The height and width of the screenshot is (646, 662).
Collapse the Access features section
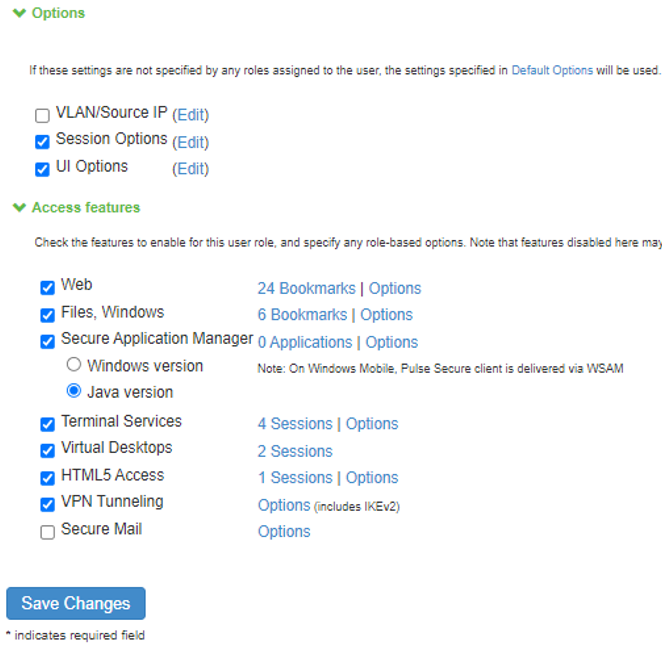(x=19, y=207)
